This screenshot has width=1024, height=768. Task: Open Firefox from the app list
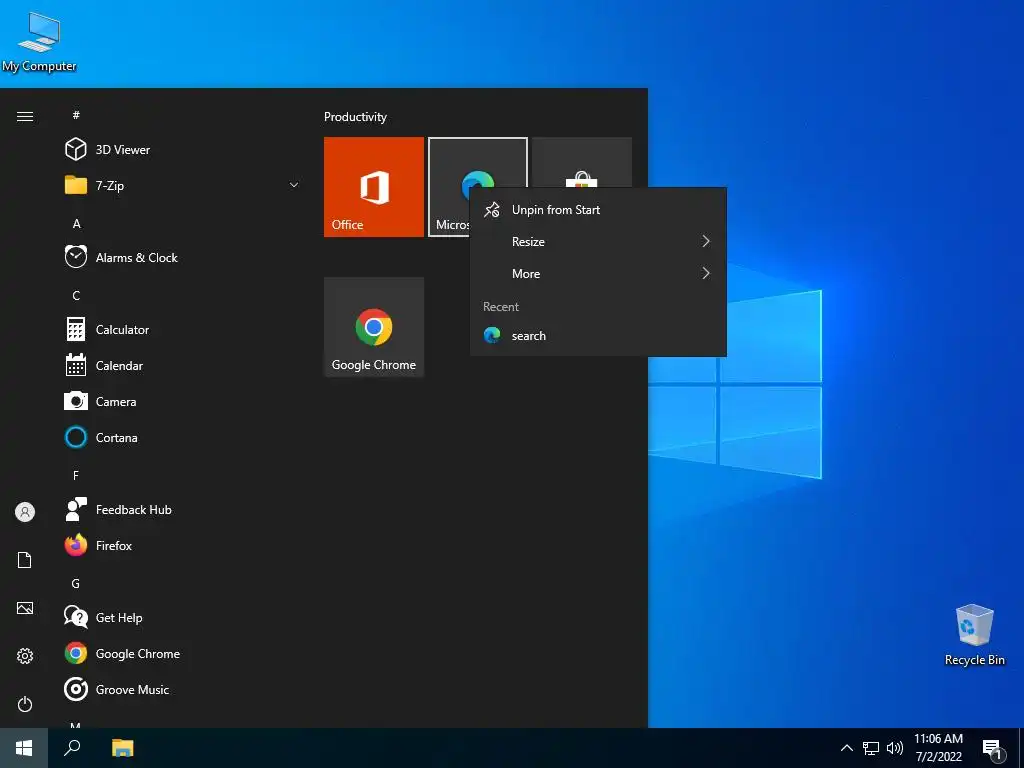pyautogui.click(x=183, y=545)
